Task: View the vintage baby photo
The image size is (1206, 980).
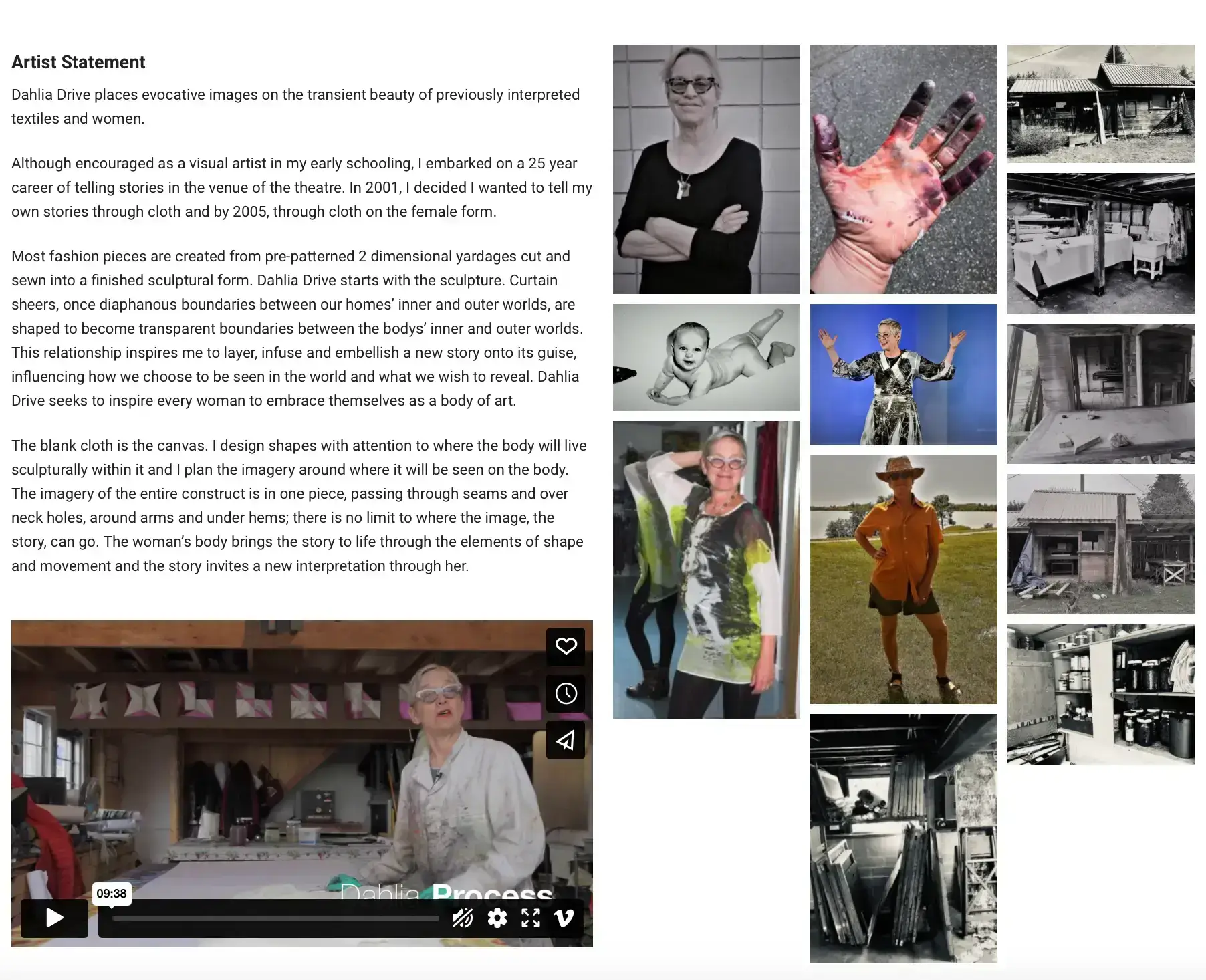Action: [706, 358]
